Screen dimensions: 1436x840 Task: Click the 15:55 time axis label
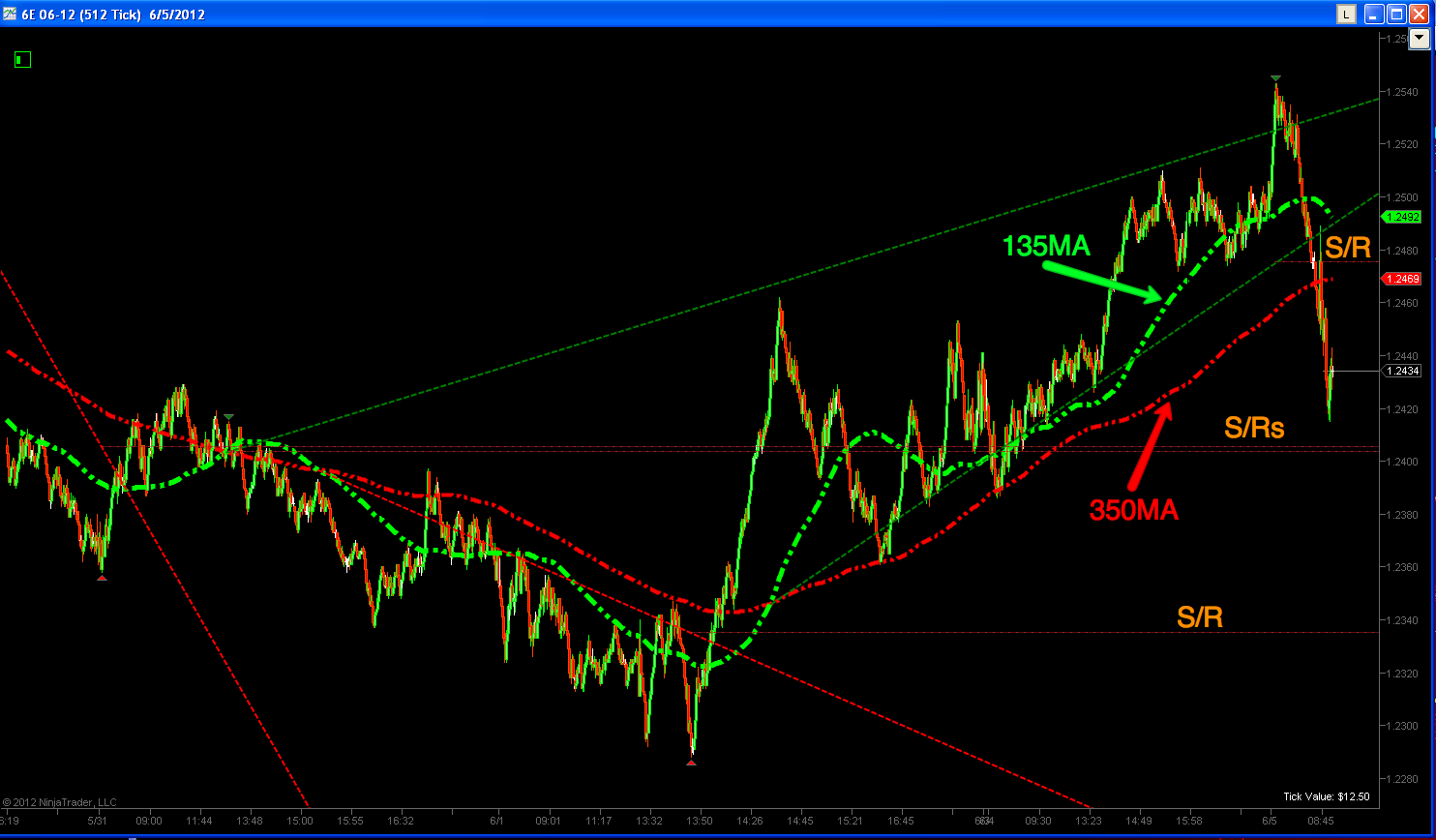pos(350,821)
